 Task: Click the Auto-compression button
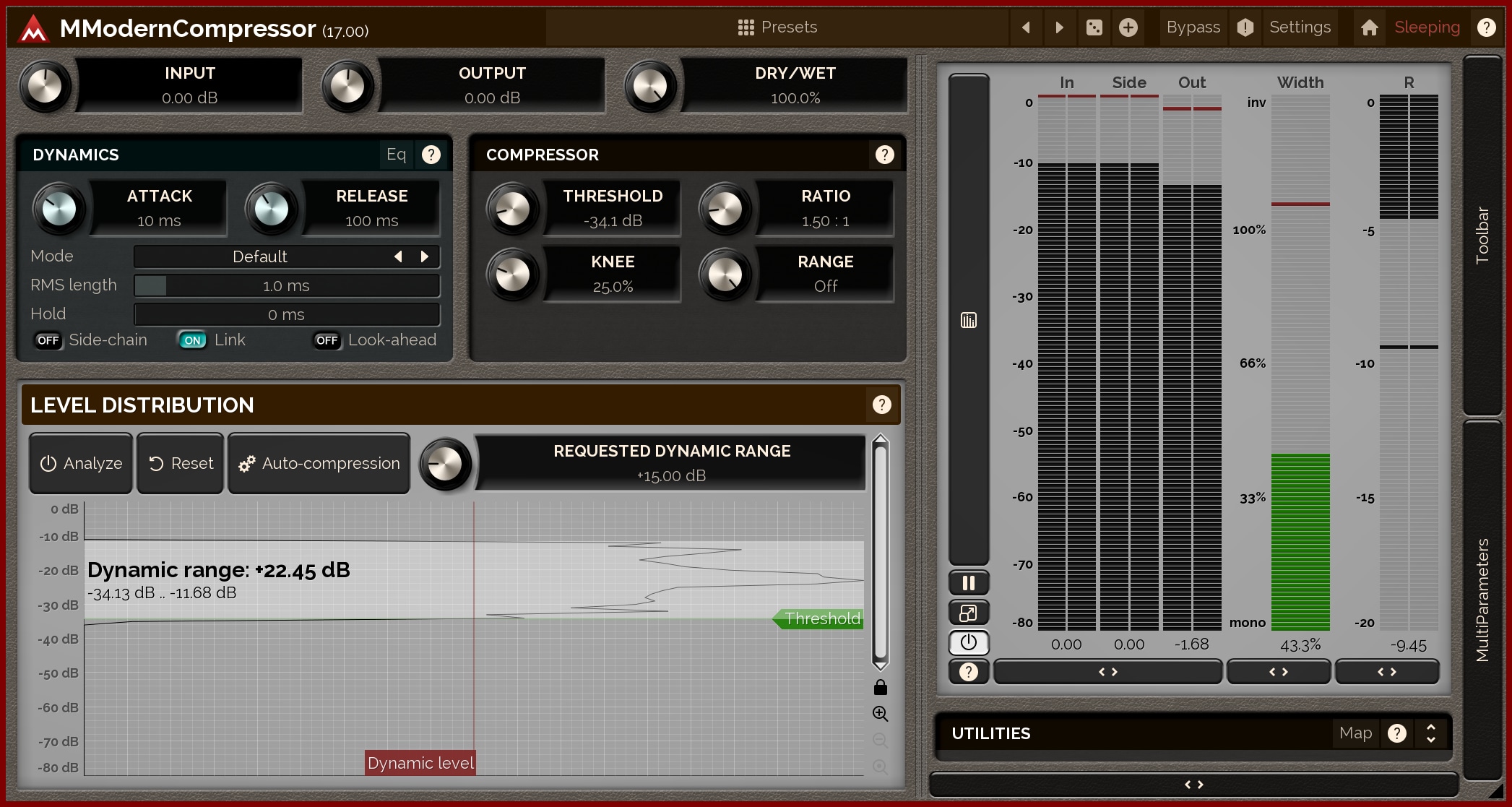[319, 463]
